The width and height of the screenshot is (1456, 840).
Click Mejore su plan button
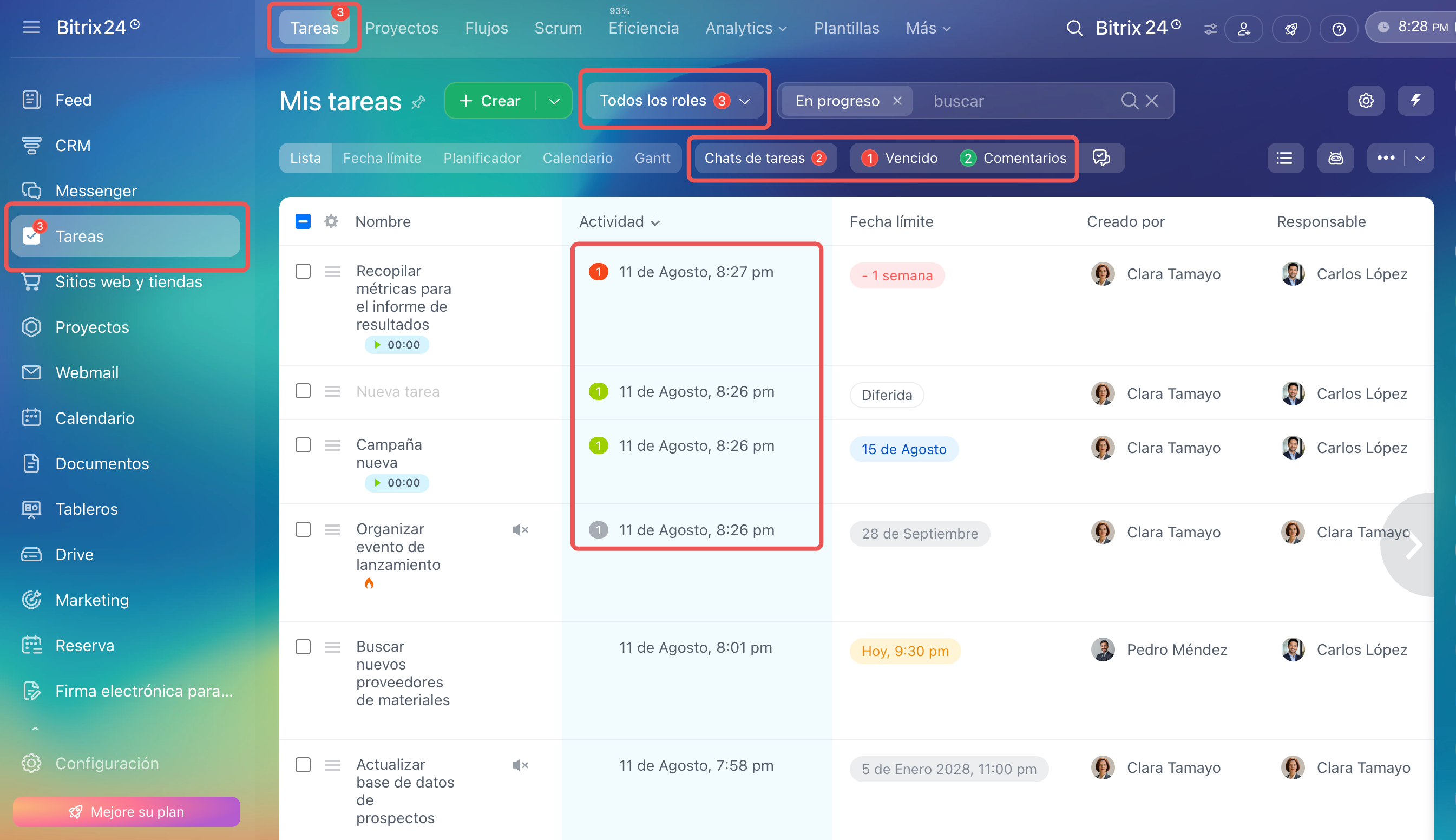coord(126,812)
